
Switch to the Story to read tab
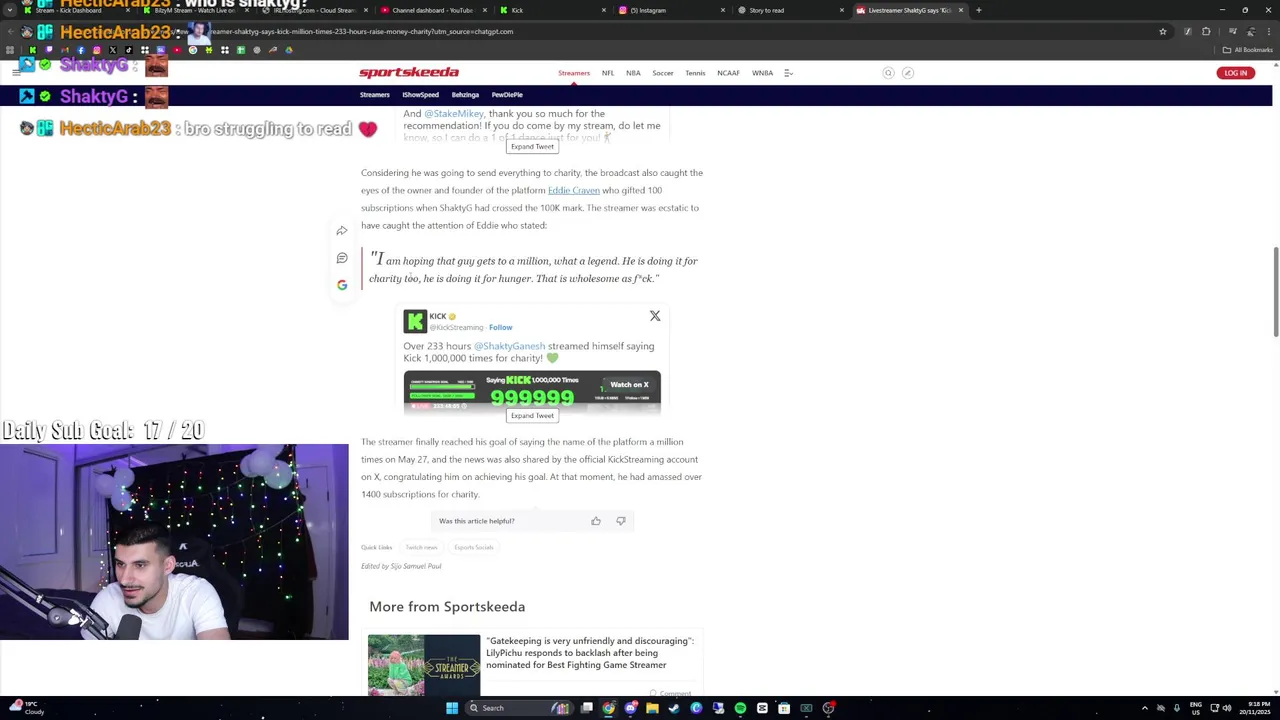click(x=767, y=10)
